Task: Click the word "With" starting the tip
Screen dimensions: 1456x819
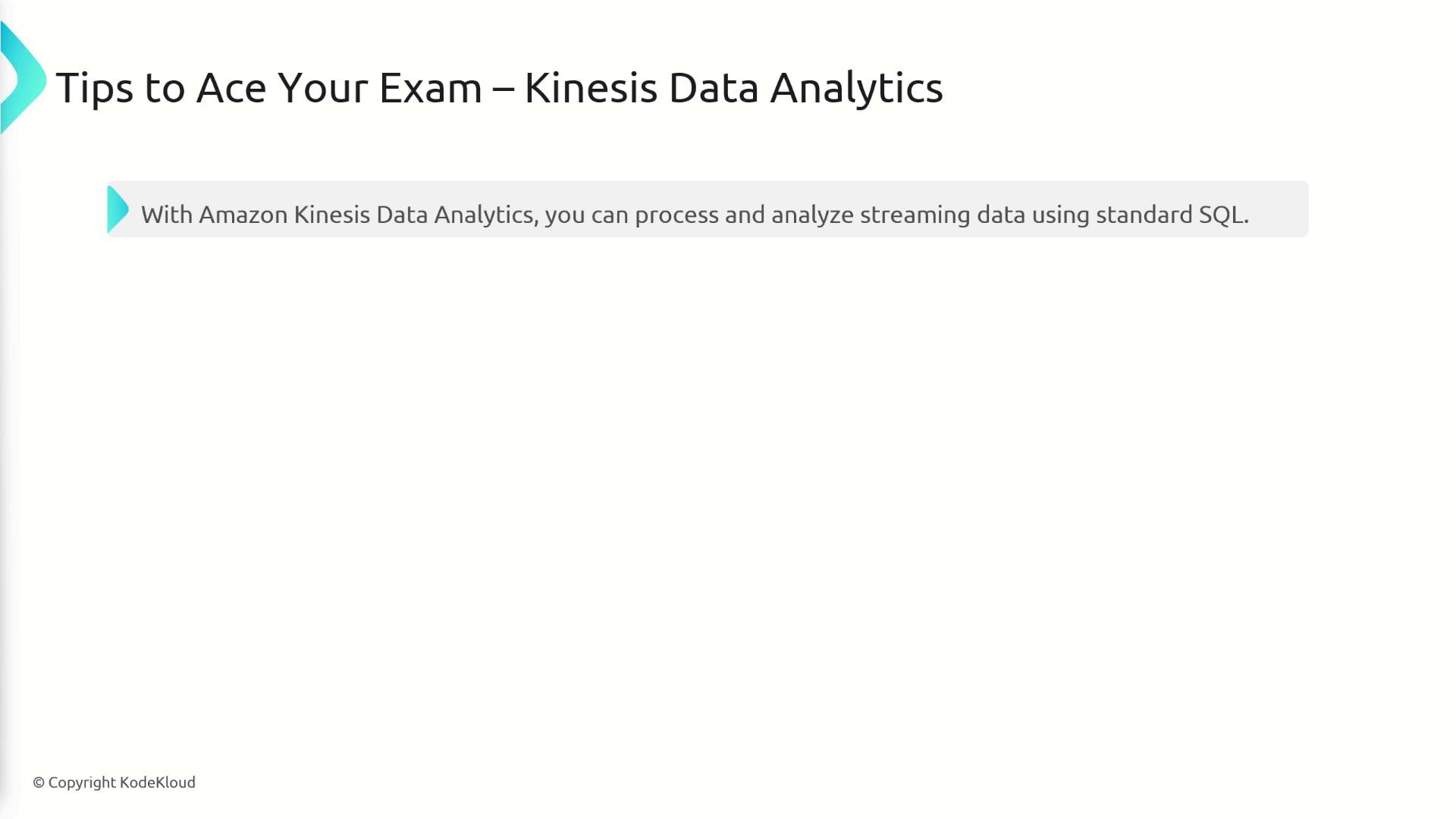Action: (167, 215)
